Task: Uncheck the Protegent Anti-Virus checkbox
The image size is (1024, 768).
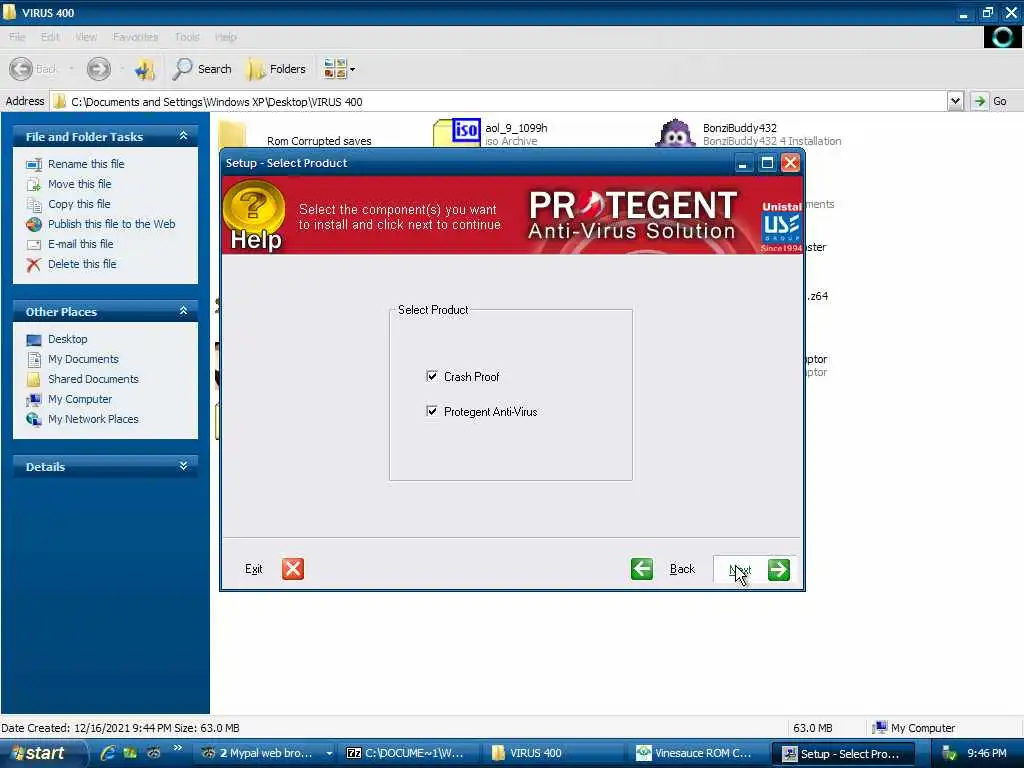Action: (x=432, y=411)
